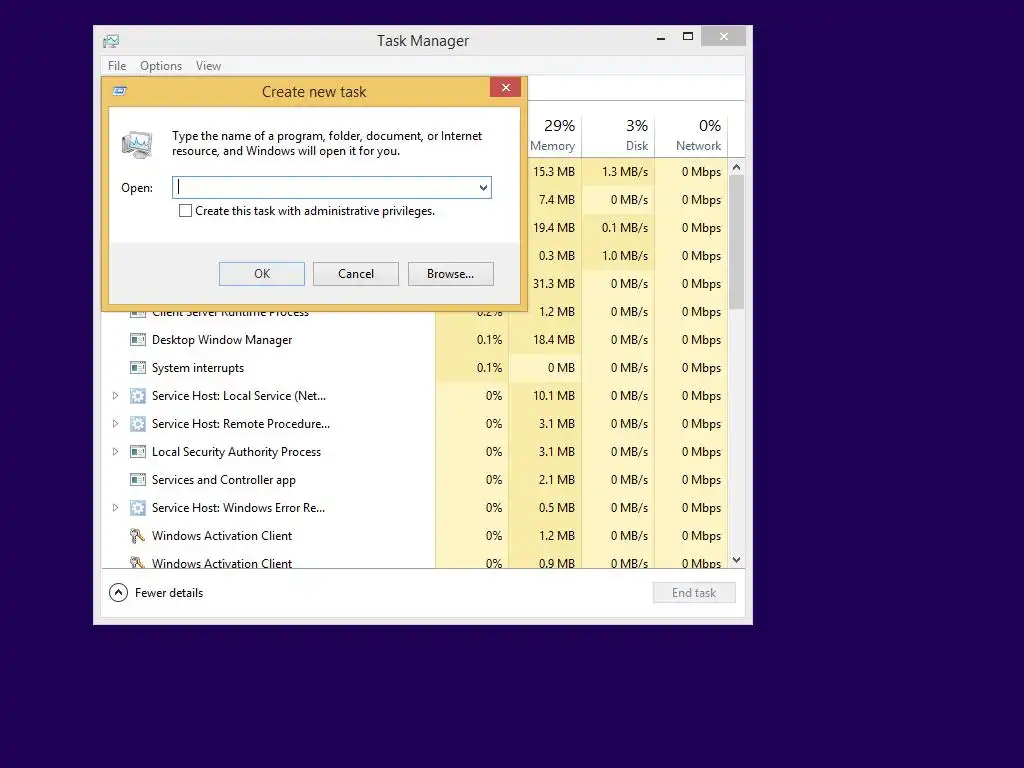Screen dimensions: 1024x768
Task: Enable Create this task with administrative privileges
Action: click(x=185, y=211)
